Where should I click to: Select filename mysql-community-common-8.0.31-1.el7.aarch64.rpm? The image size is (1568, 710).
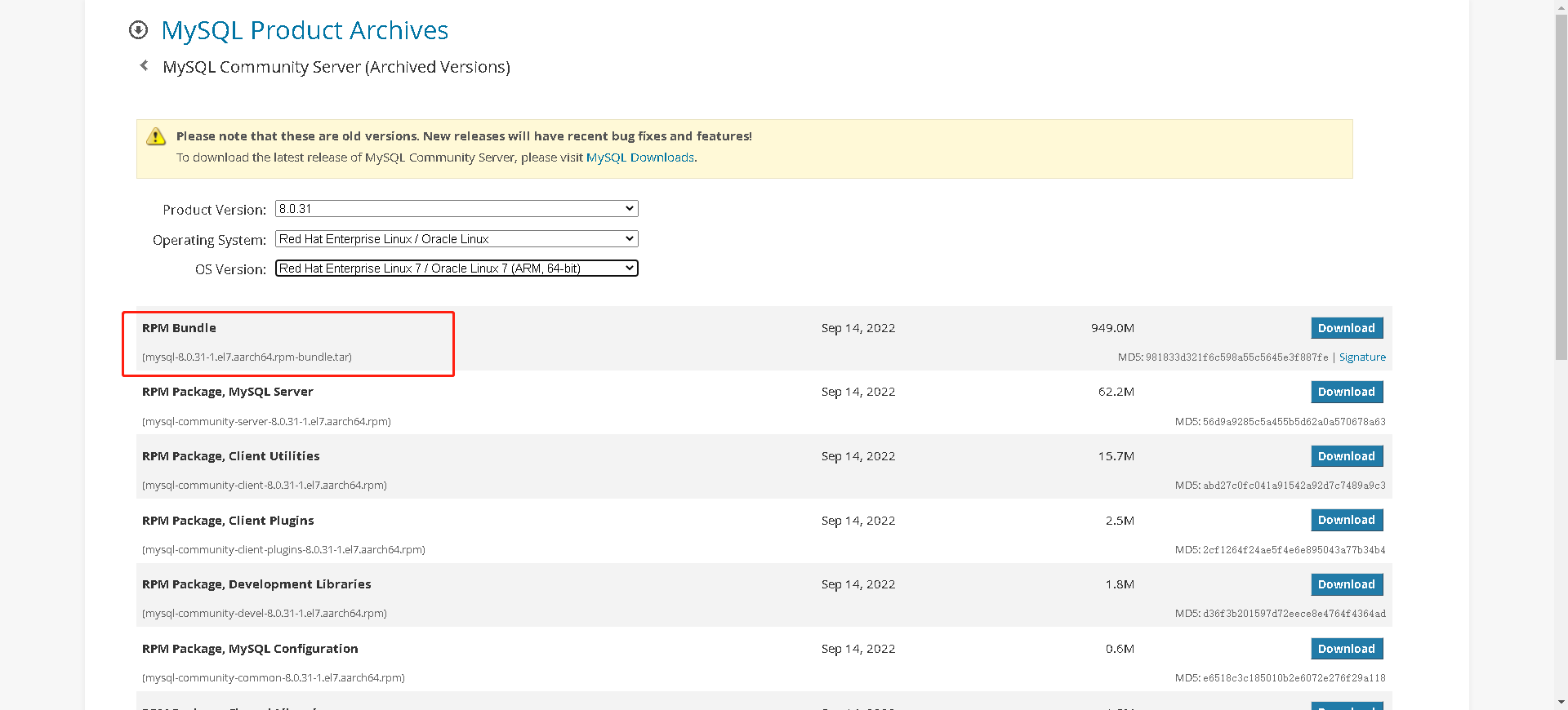[274, 678]
